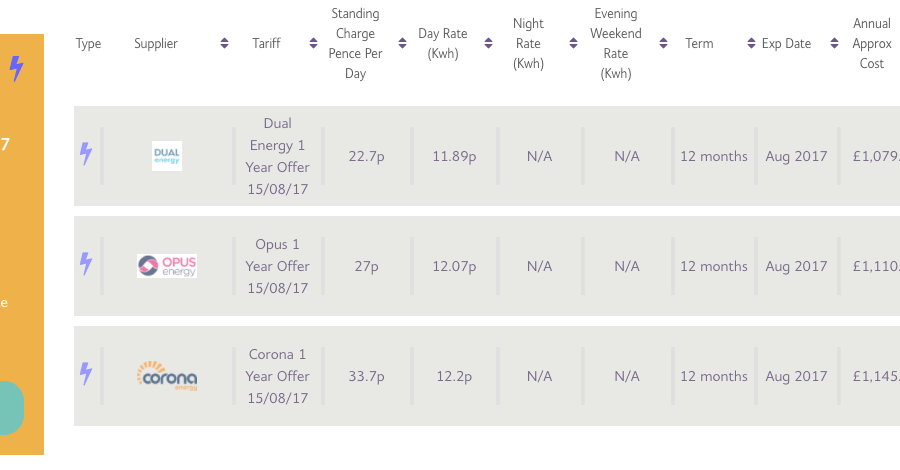Sort by Day Rate (Kwh) arrows

click(488, 43)
